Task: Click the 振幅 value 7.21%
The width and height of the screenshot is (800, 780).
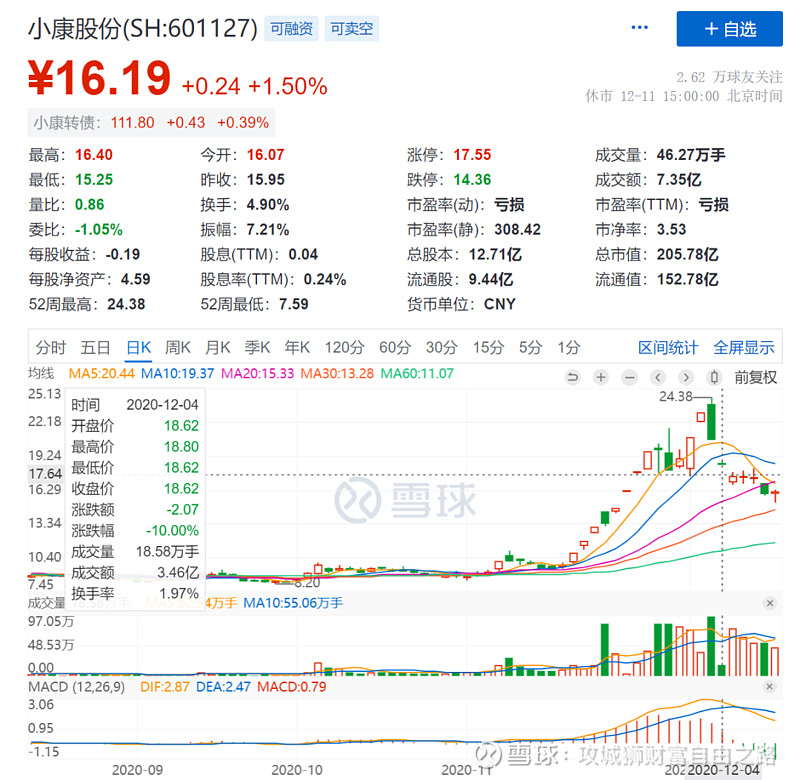Action: tap(268, 230)
